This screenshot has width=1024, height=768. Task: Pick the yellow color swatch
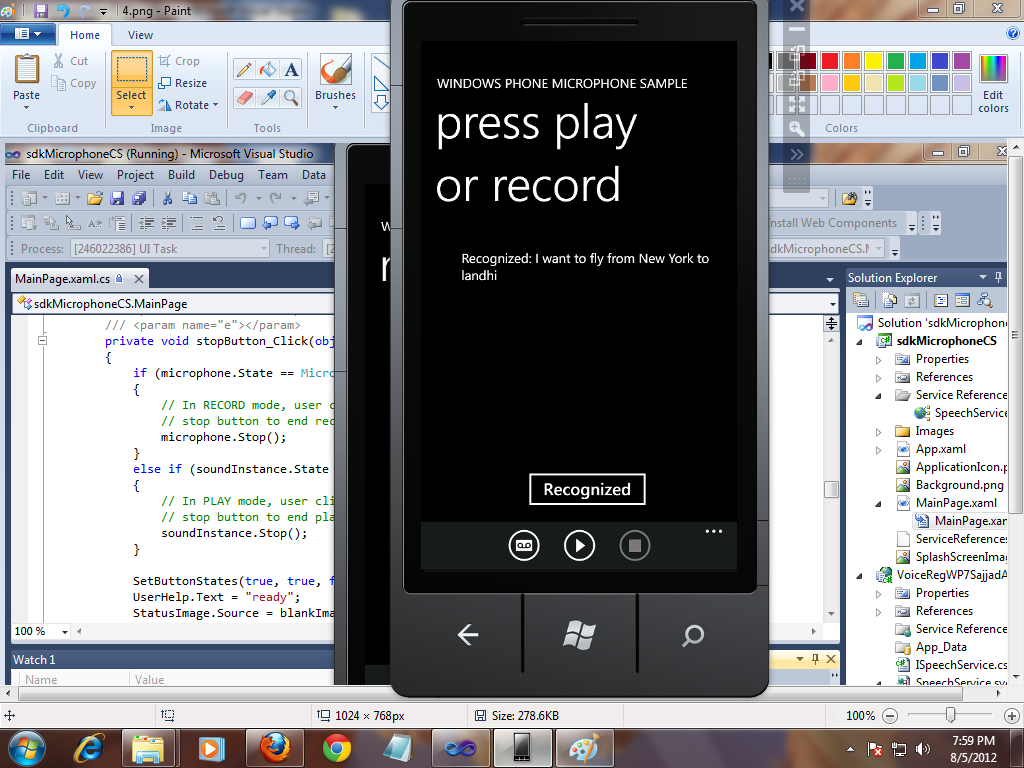click(874, 61)
